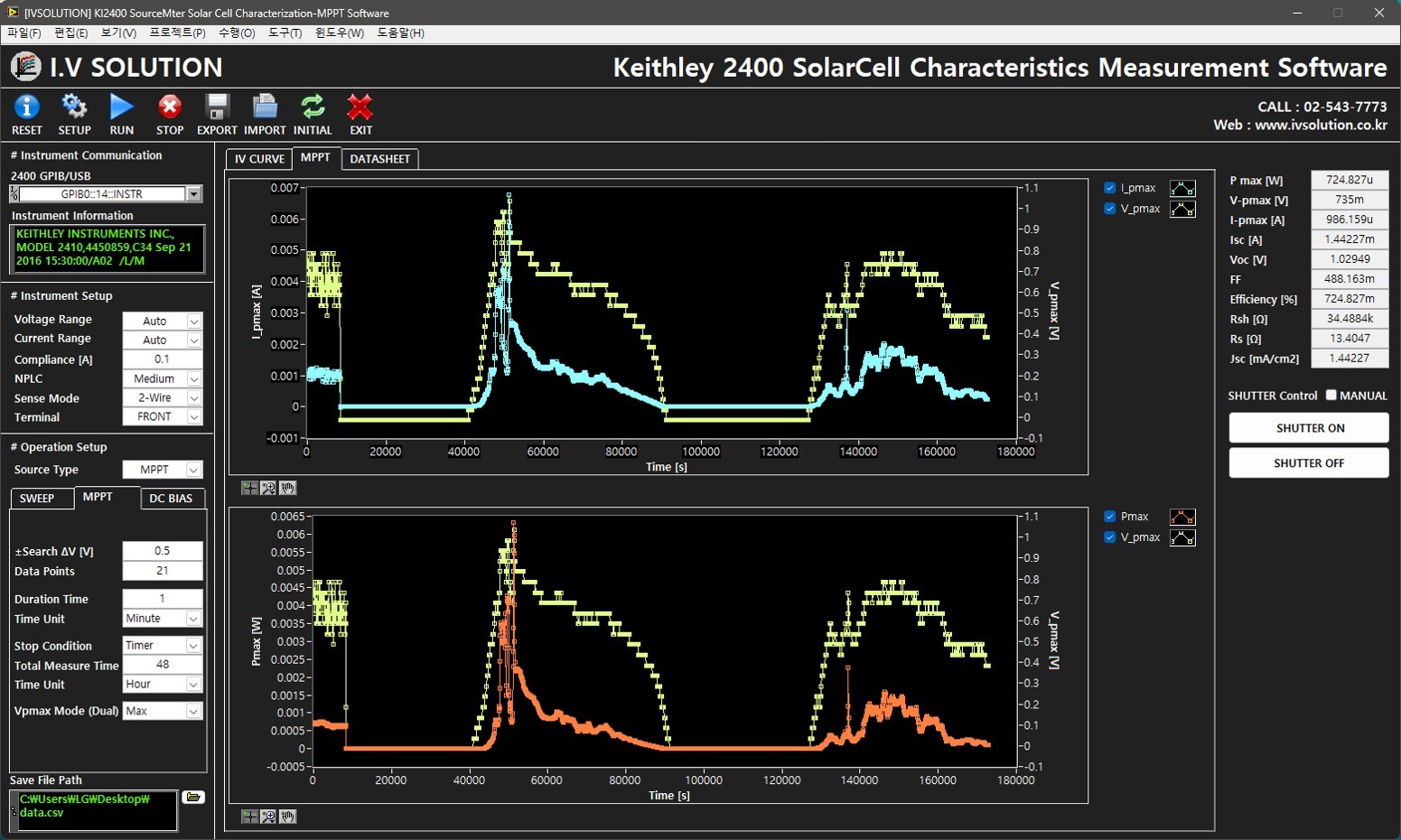Select the pan hand tool under the bottom graph
Viewport: 1401px width, 840px height.
[x=287, y=817]
